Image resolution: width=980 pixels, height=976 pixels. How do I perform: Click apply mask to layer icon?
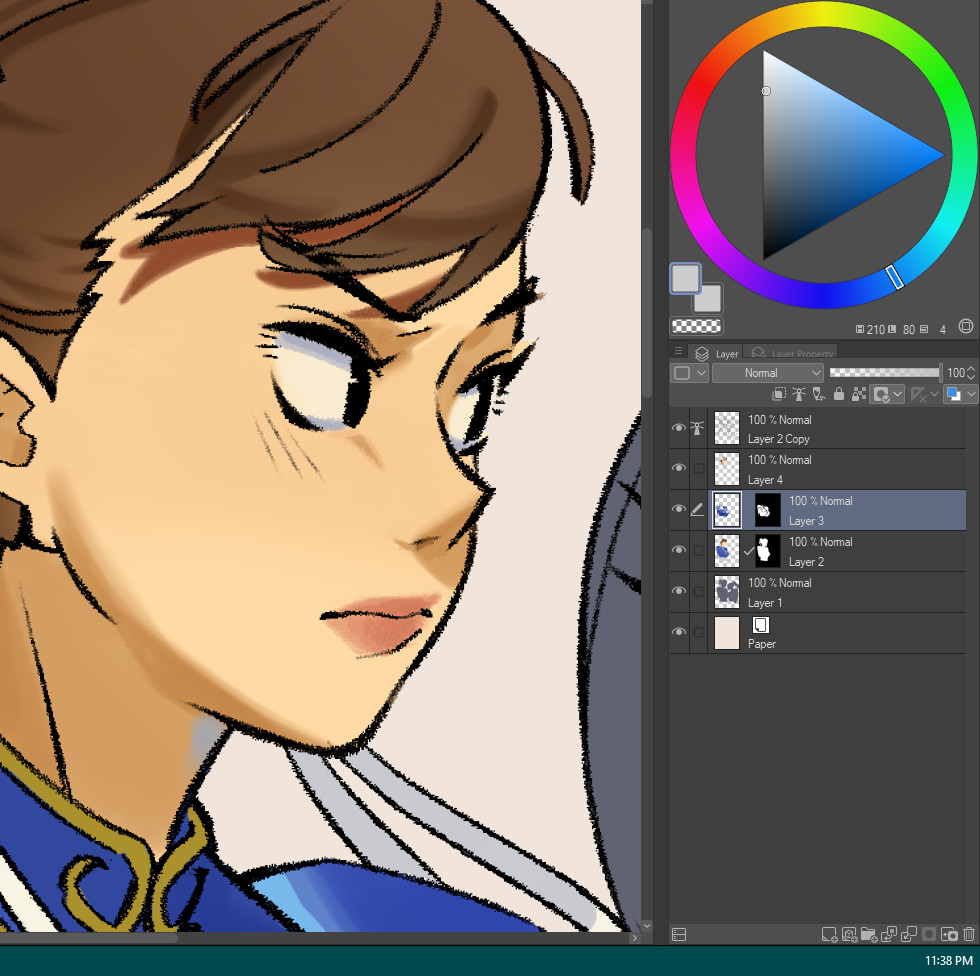point(949,934)
